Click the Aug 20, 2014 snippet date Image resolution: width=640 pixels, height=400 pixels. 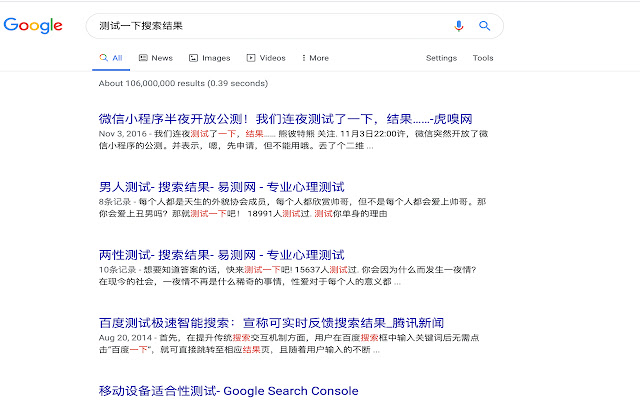(x=125, y=338)
